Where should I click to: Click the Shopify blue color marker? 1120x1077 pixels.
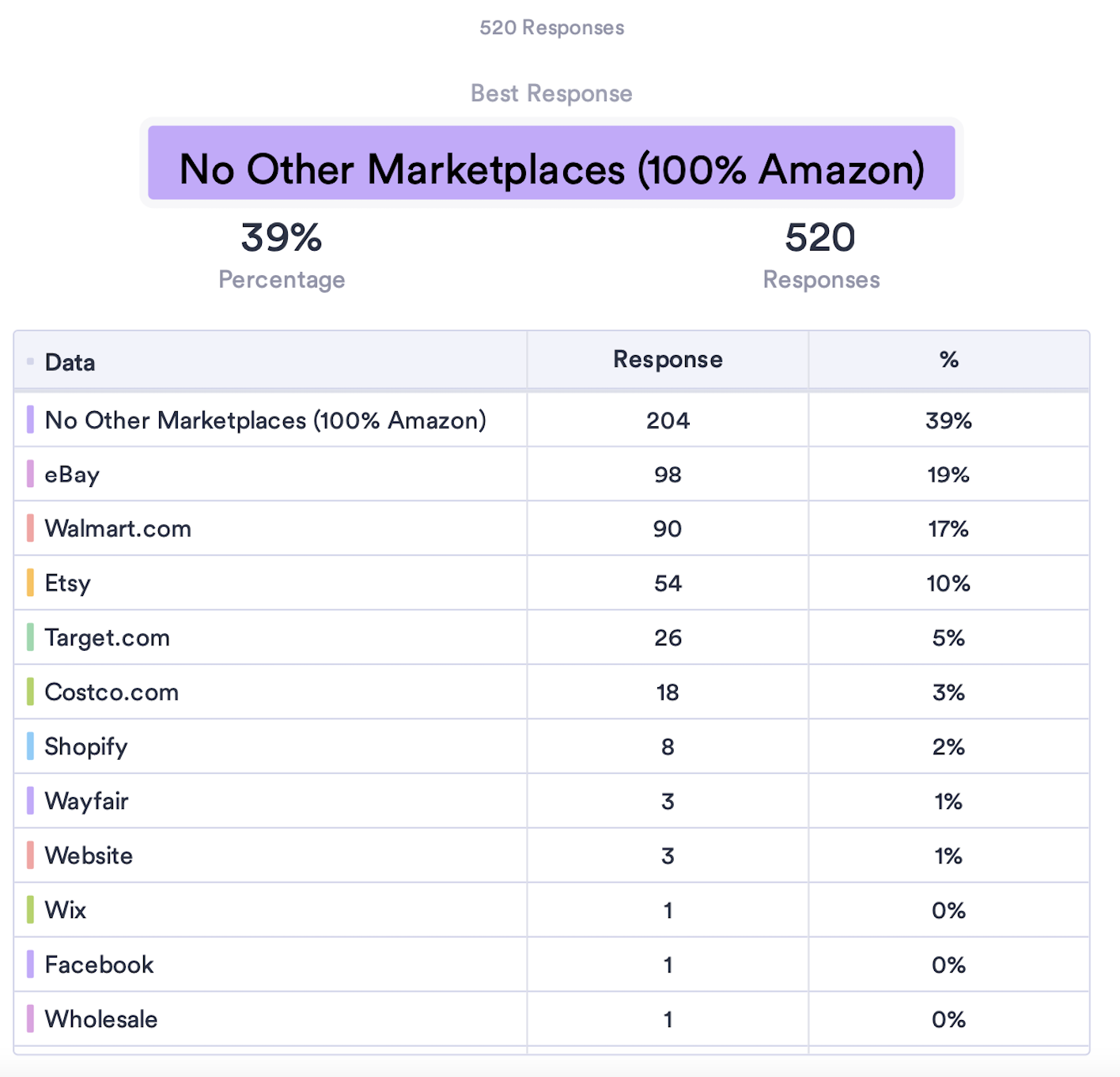pos(30,746)
